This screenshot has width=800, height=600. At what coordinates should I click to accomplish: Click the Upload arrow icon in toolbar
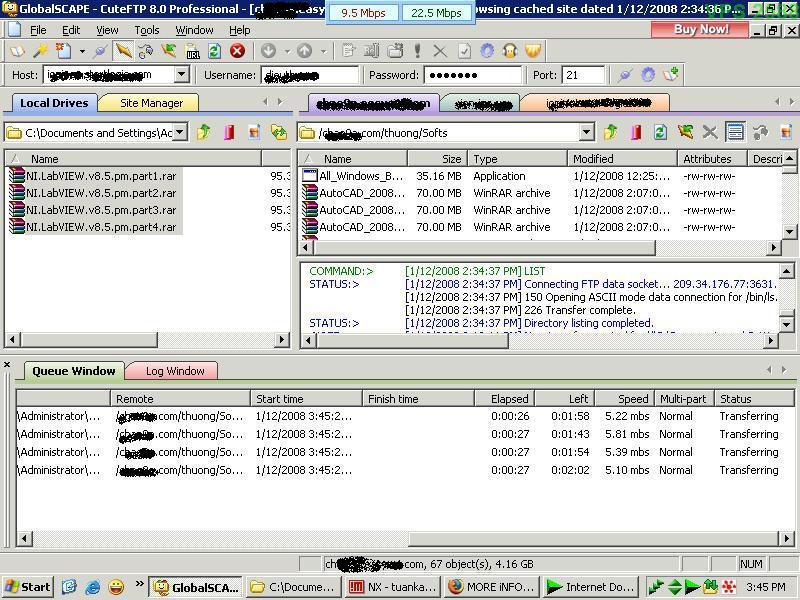305,51
